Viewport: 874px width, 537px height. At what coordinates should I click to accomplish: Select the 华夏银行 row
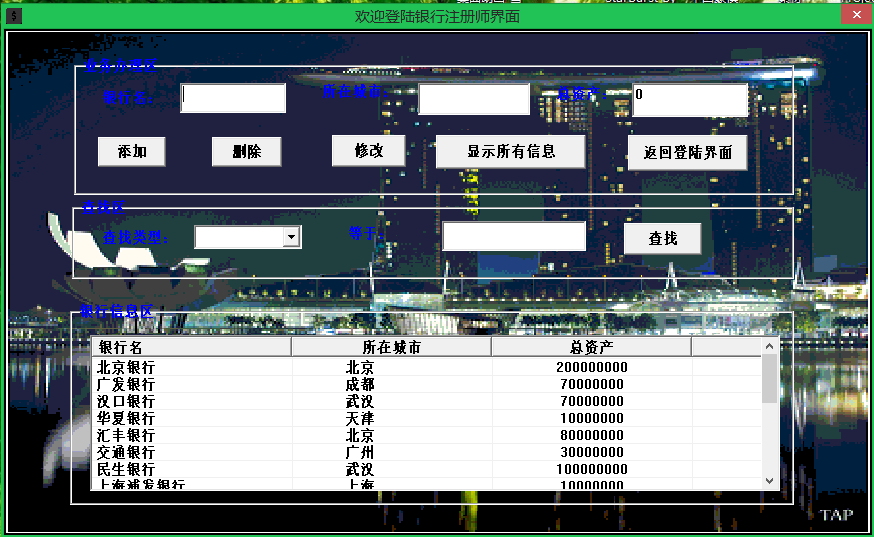click(426, 418)
